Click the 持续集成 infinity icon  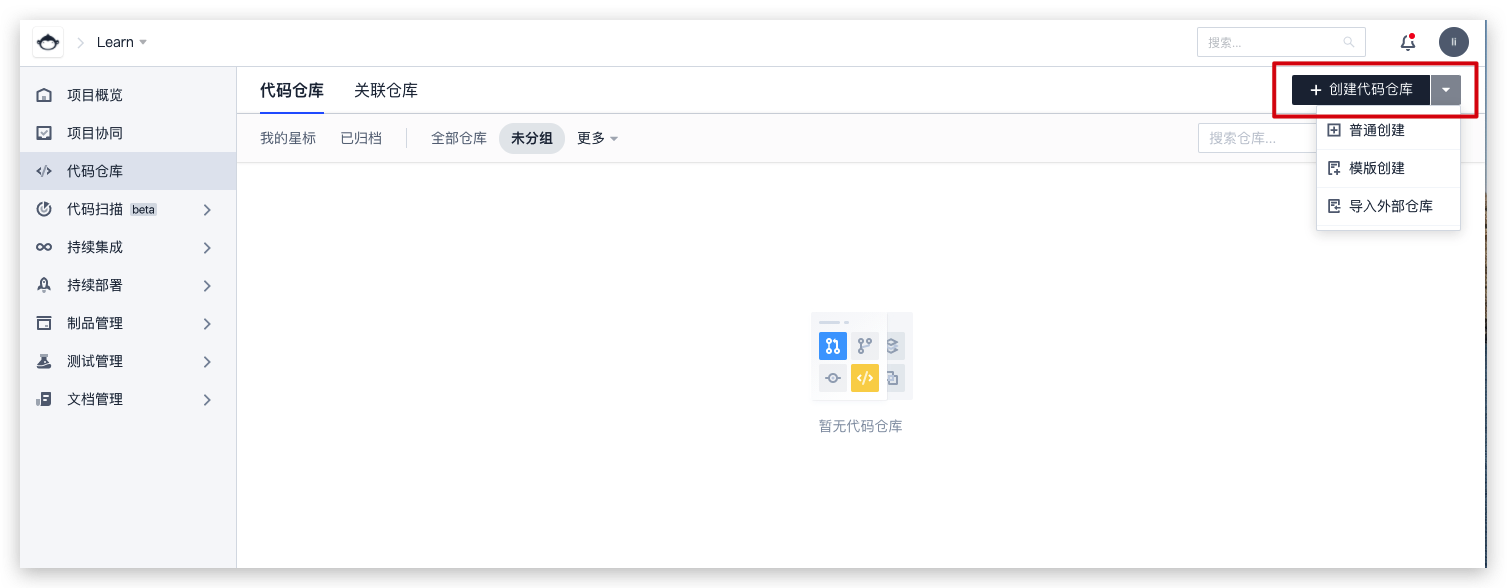44,247
